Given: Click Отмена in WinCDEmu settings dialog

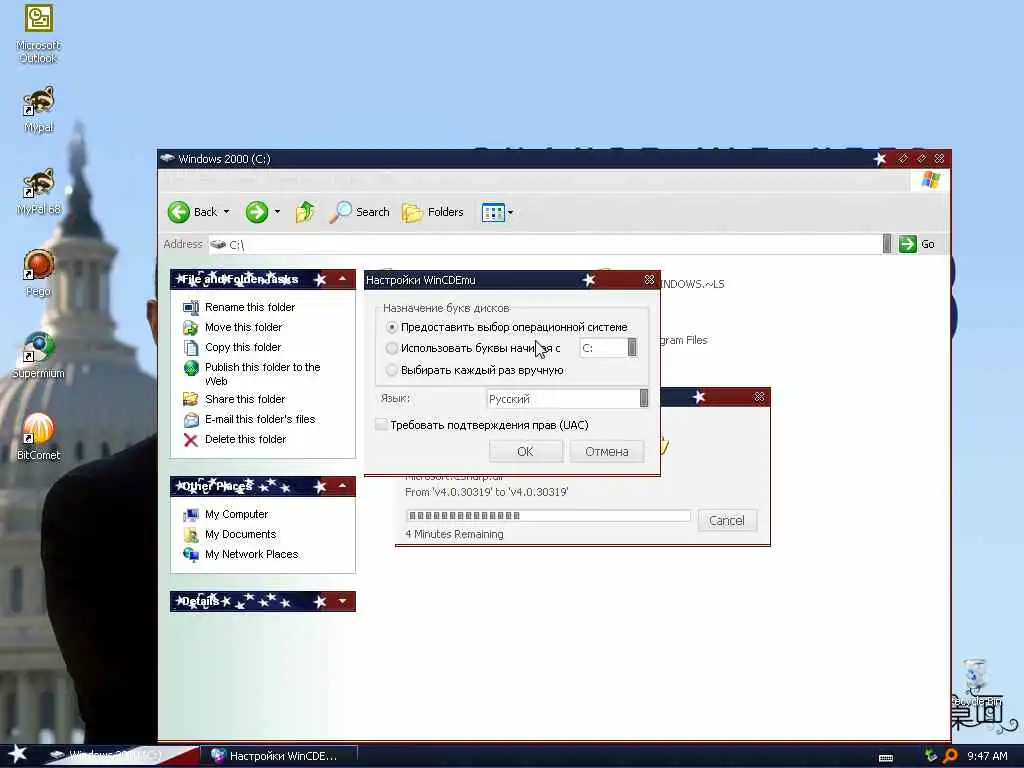Looking at the screenshot, I should [607, 452].
